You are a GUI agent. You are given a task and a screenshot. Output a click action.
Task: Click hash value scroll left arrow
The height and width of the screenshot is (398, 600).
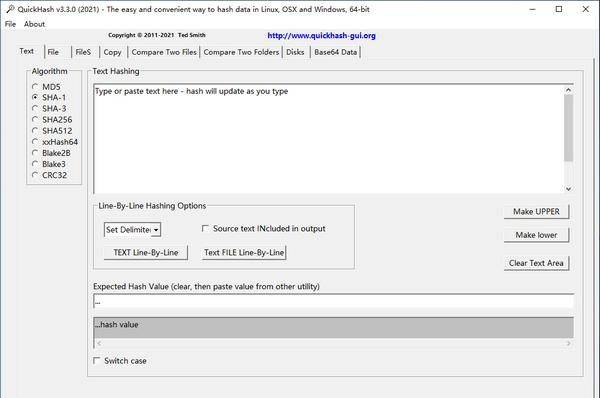tap(99, 343)
